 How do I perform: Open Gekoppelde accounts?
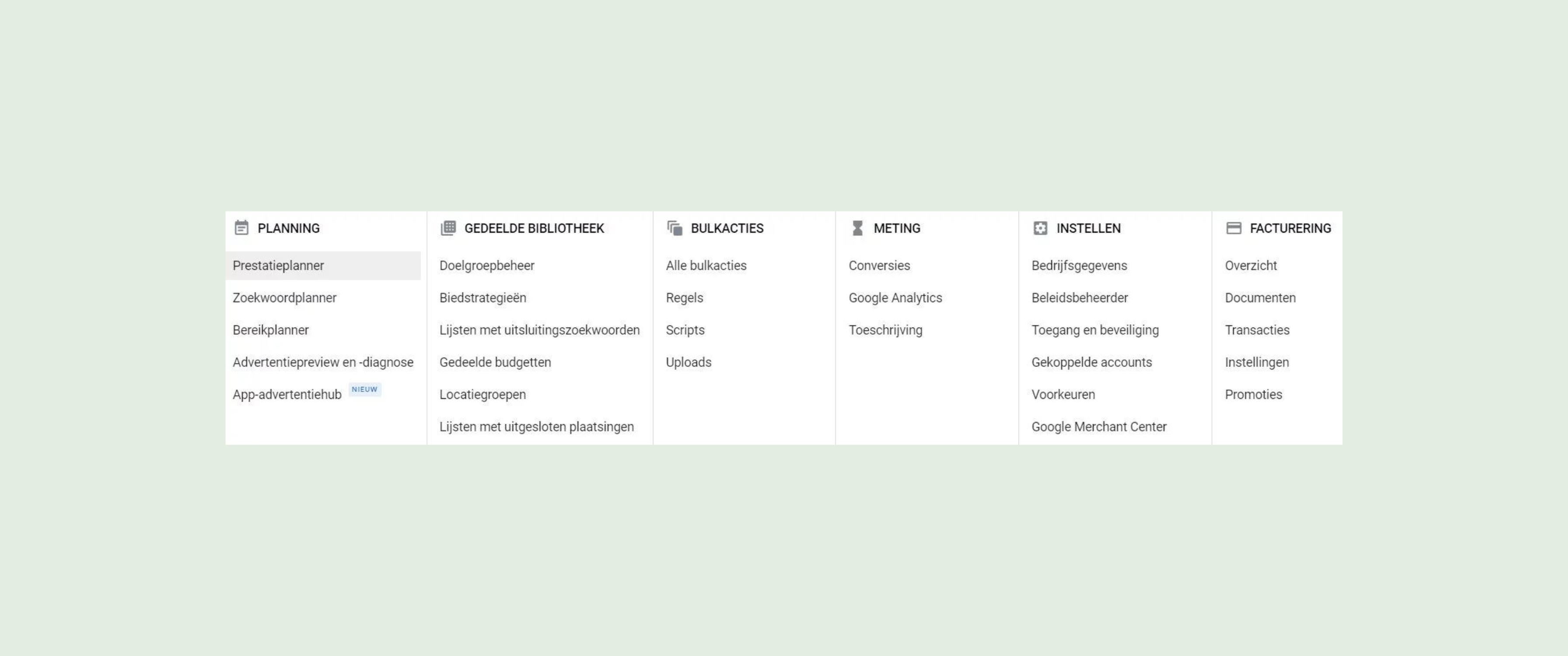(1091, 363)
